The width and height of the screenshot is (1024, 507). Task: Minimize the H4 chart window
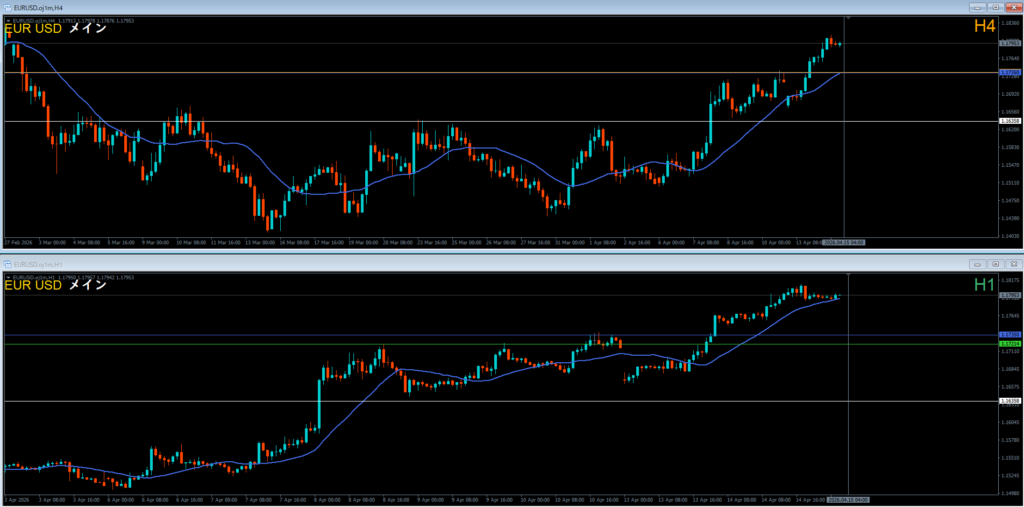[977, 7]
